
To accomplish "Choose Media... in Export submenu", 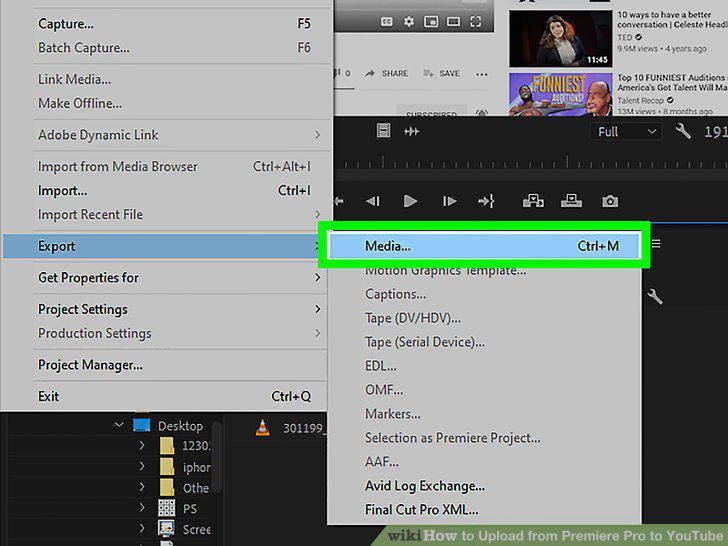I will coord(484,246).
